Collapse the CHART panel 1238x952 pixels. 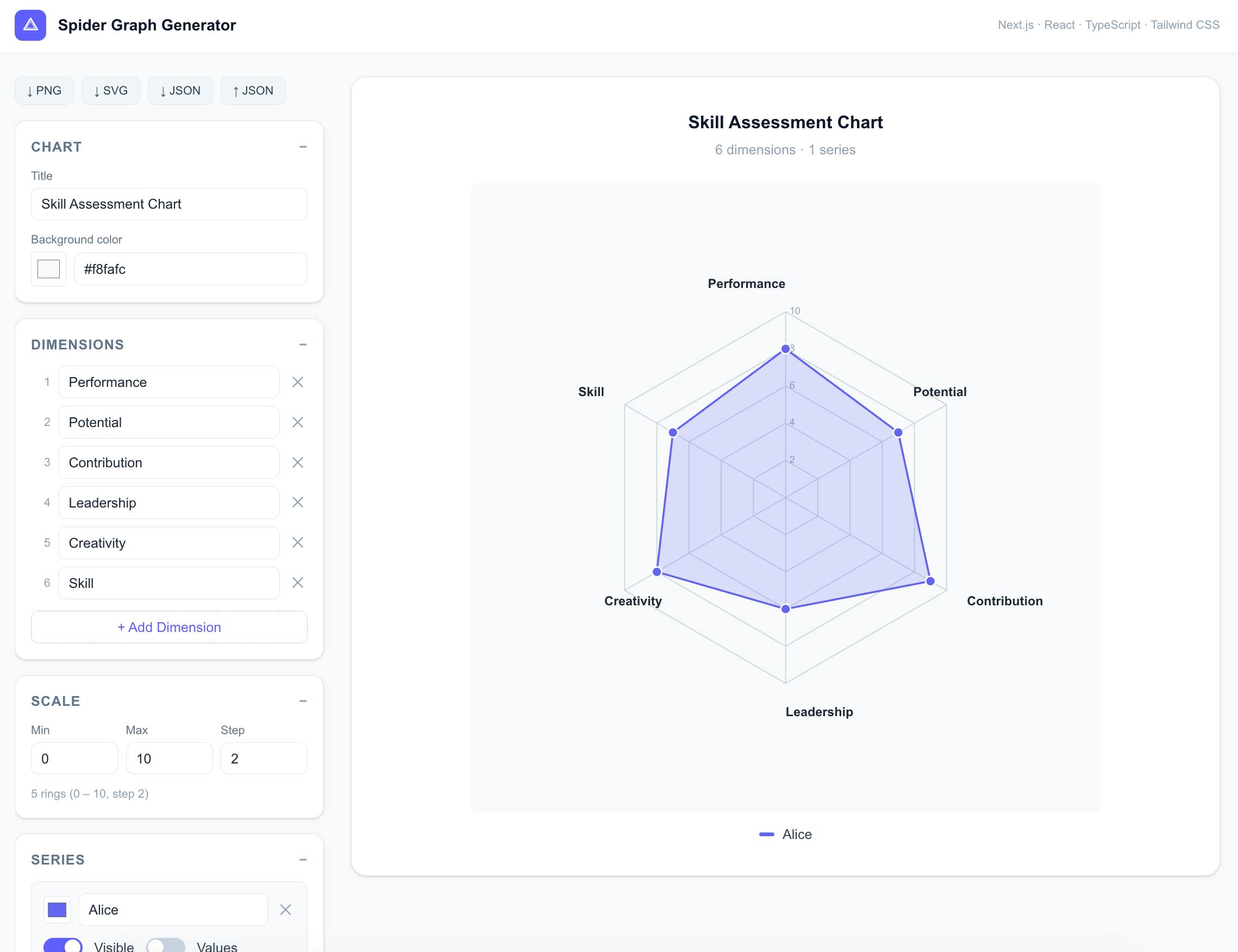[x=303, y=147]
